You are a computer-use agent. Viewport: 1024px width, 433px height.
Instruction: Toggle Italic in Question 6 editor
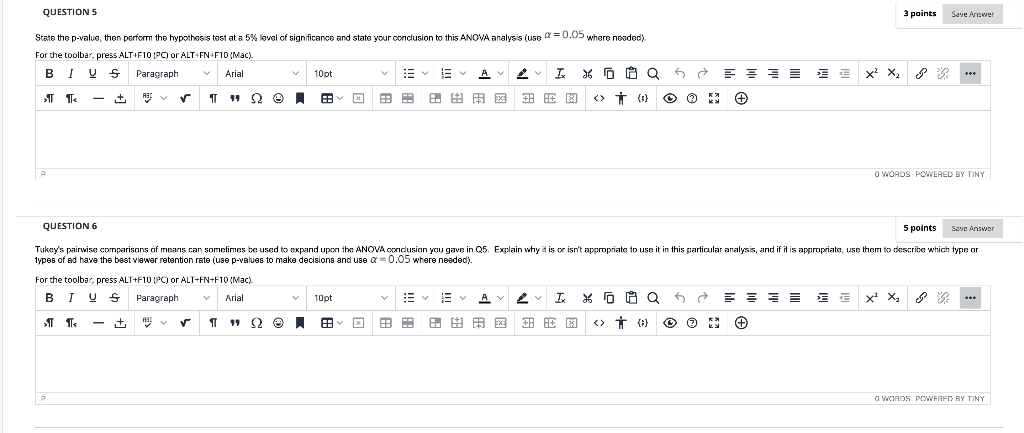pyautogui.click(x=71, y=298)
